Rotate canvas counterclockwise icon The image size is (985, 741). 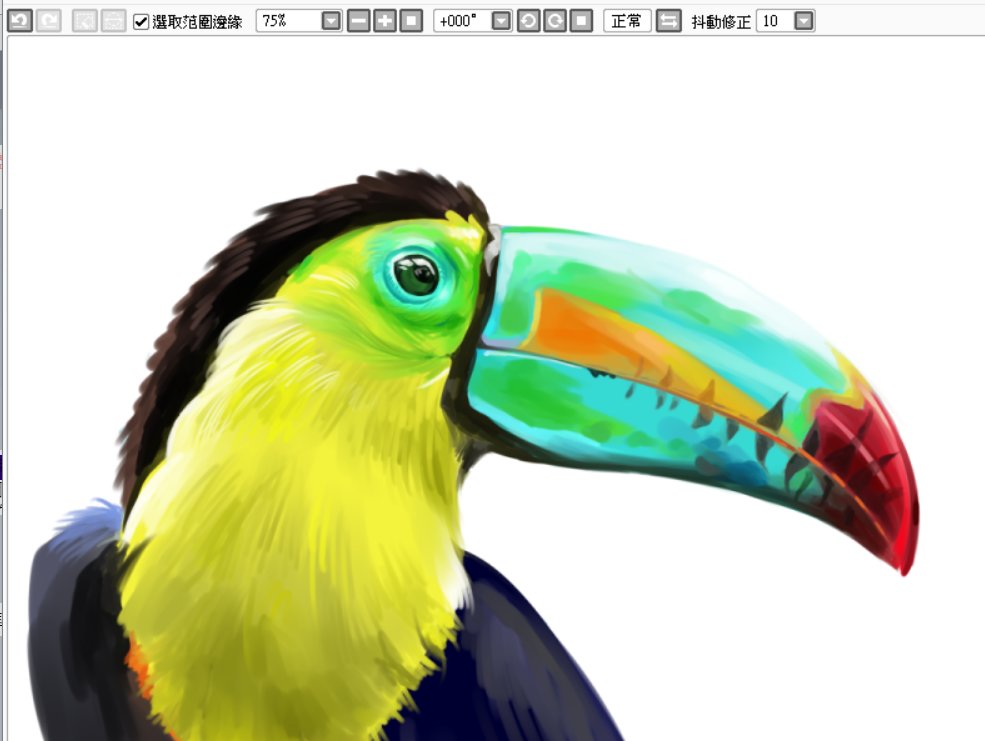click(x=528, y=21)
